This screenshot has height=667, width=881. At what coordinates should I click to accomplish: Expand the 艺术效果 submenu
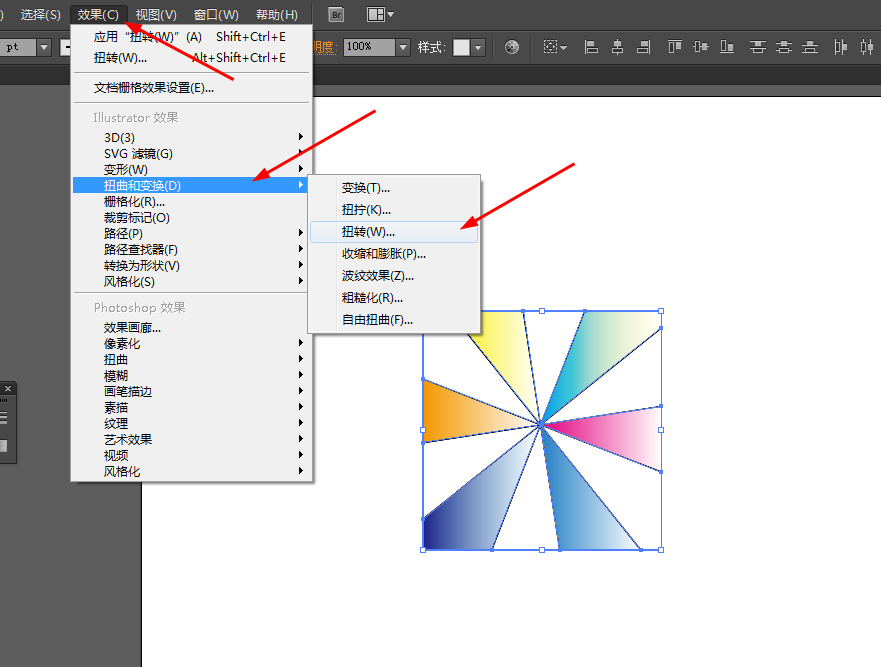click(191, 439)
